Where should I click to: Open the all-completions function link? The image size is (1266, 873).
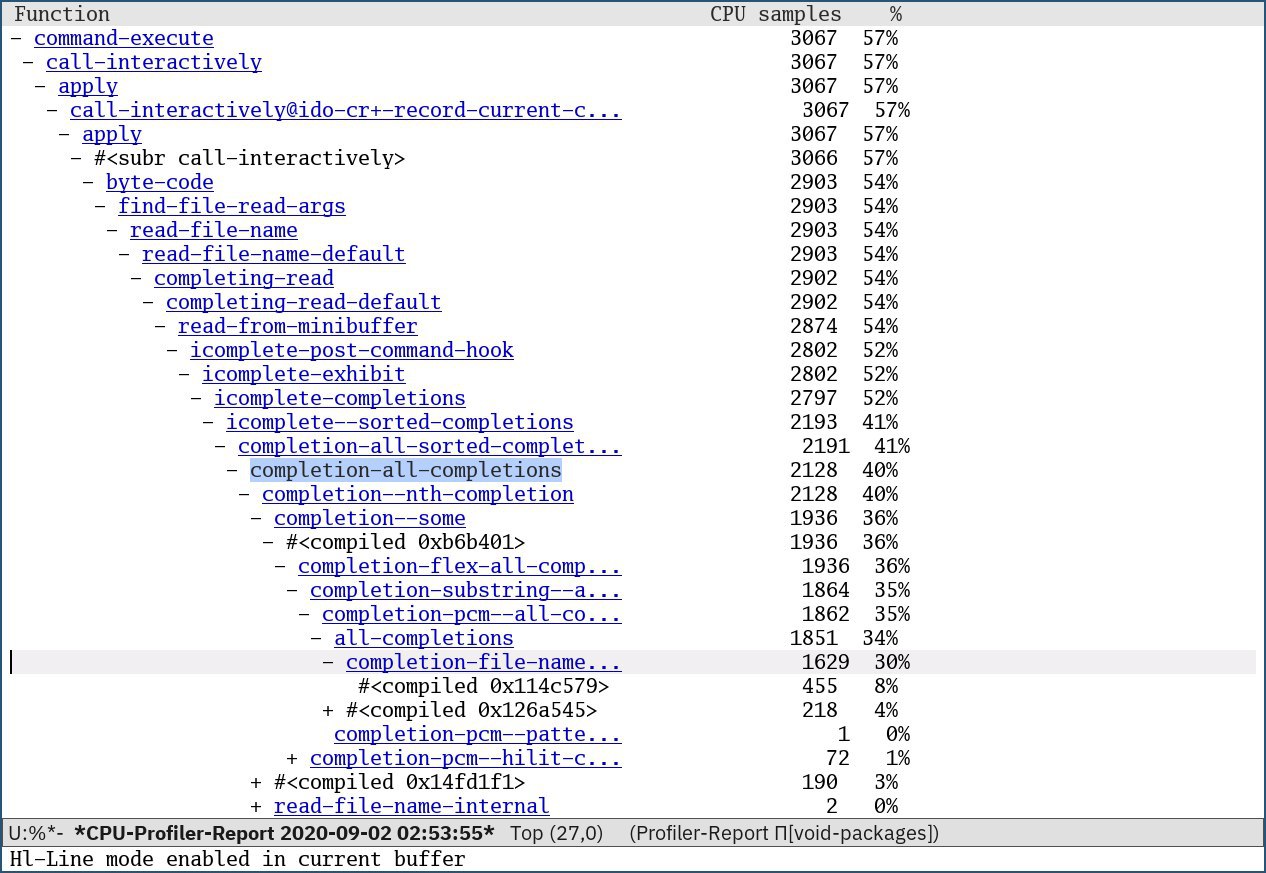(424, 638)
